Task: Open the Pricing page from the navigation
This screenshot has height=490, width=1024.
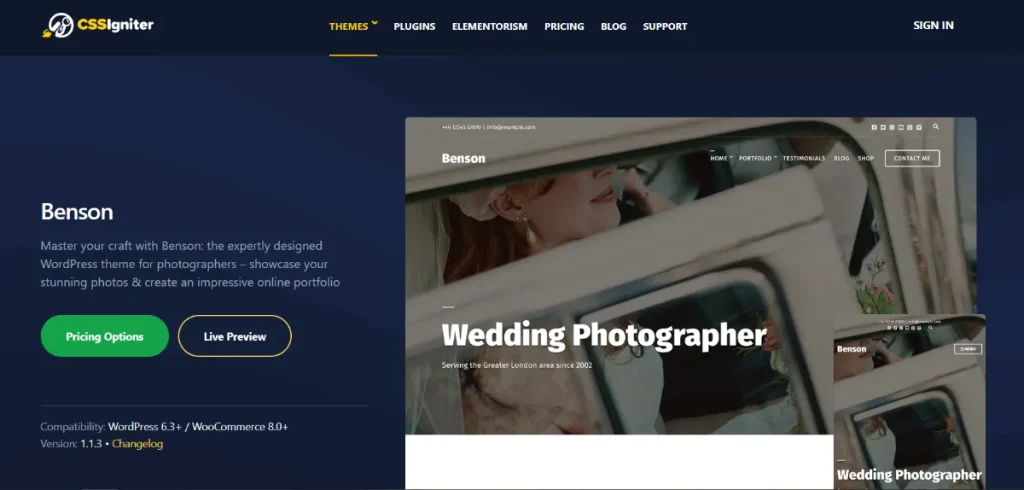Action: tap(564, 26)
